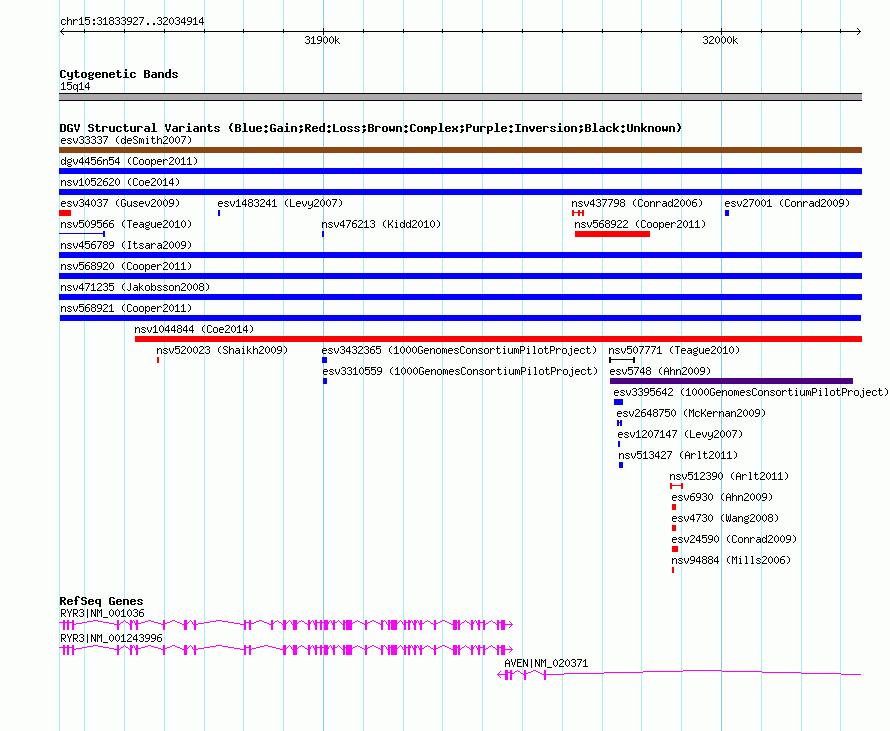Select the red esv34037 loss glyph
Viewport: 890px width, 731px height.
coord(65,213)
